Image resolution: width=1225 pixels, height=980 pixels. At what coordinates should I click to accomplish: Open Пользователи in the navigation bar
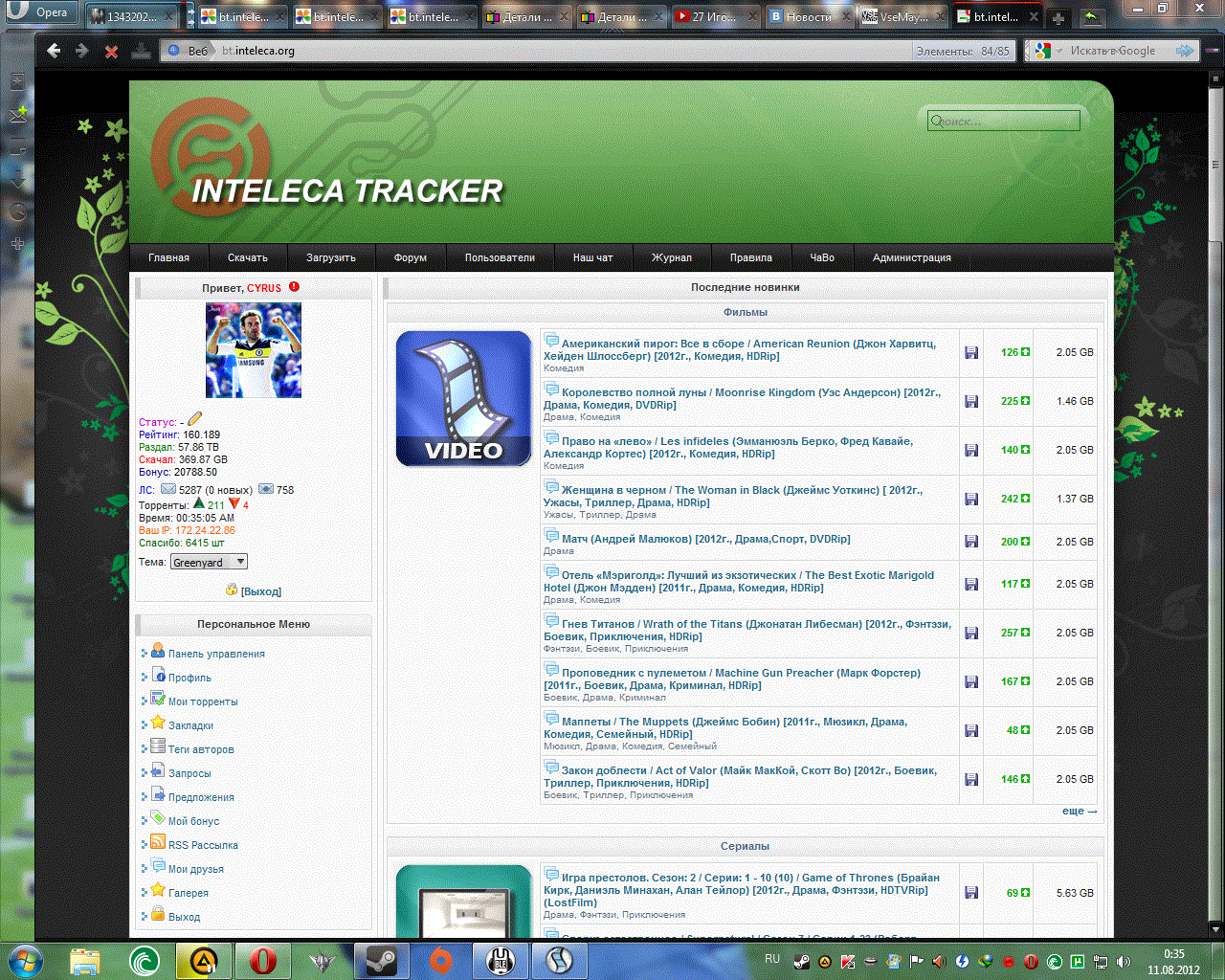500,257
